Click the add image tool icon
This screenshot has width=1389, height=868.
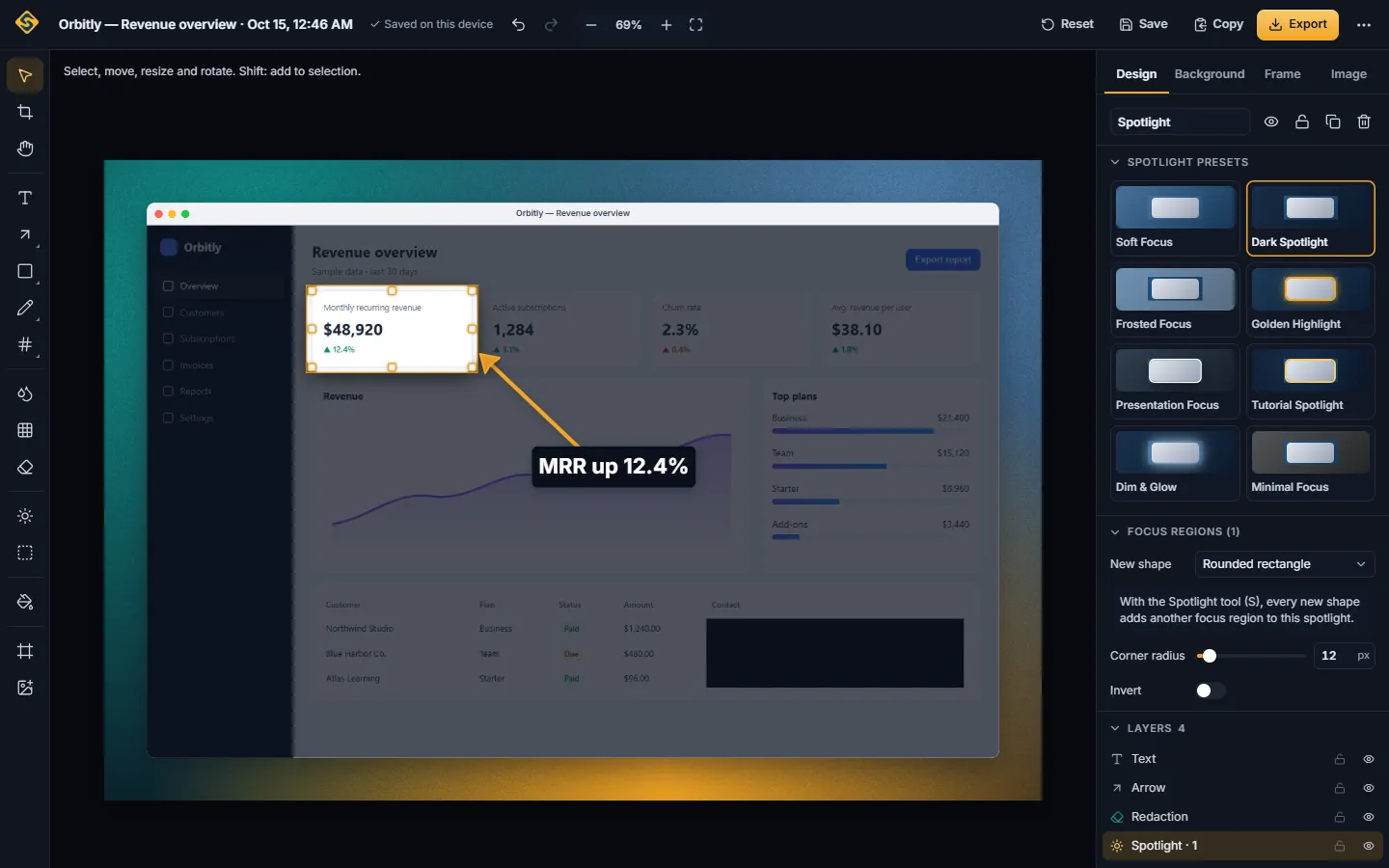click(25, 688)
